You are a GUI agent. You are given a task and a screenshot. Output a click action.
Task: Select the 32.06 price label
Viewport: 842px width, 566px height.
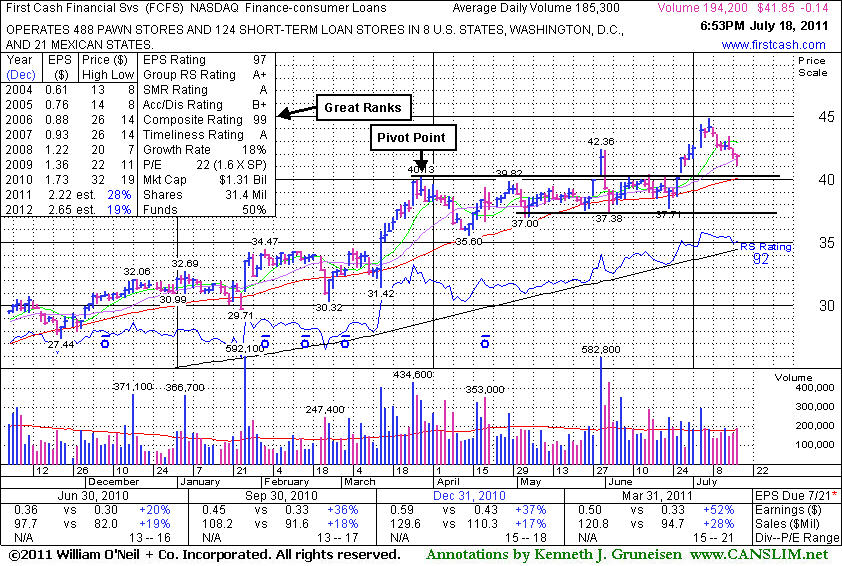click(x=137, y=272)
